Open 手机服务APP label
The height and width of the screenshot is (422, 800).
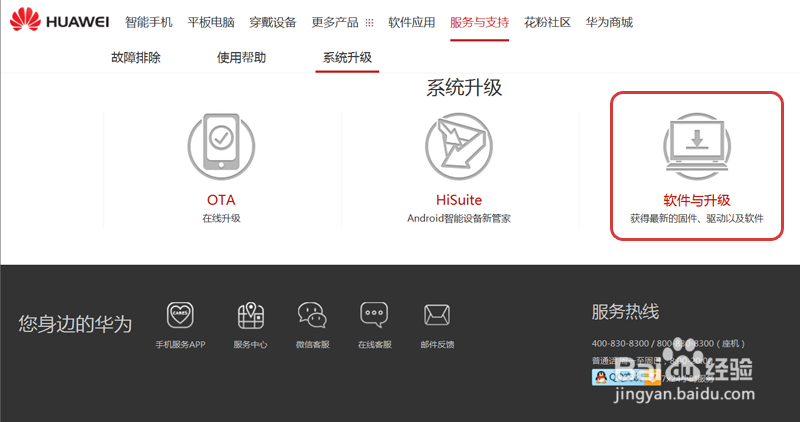(180, 344)
